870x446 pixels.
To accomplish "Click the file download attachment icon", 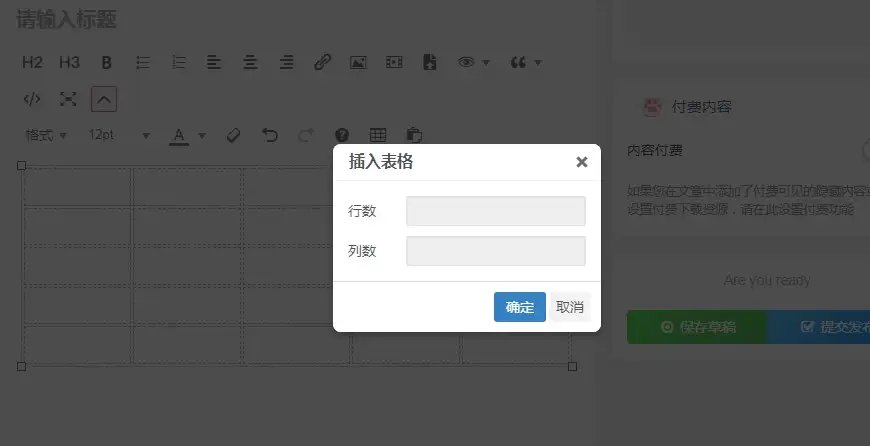I will pyautogui.click(x=430, y=62).
